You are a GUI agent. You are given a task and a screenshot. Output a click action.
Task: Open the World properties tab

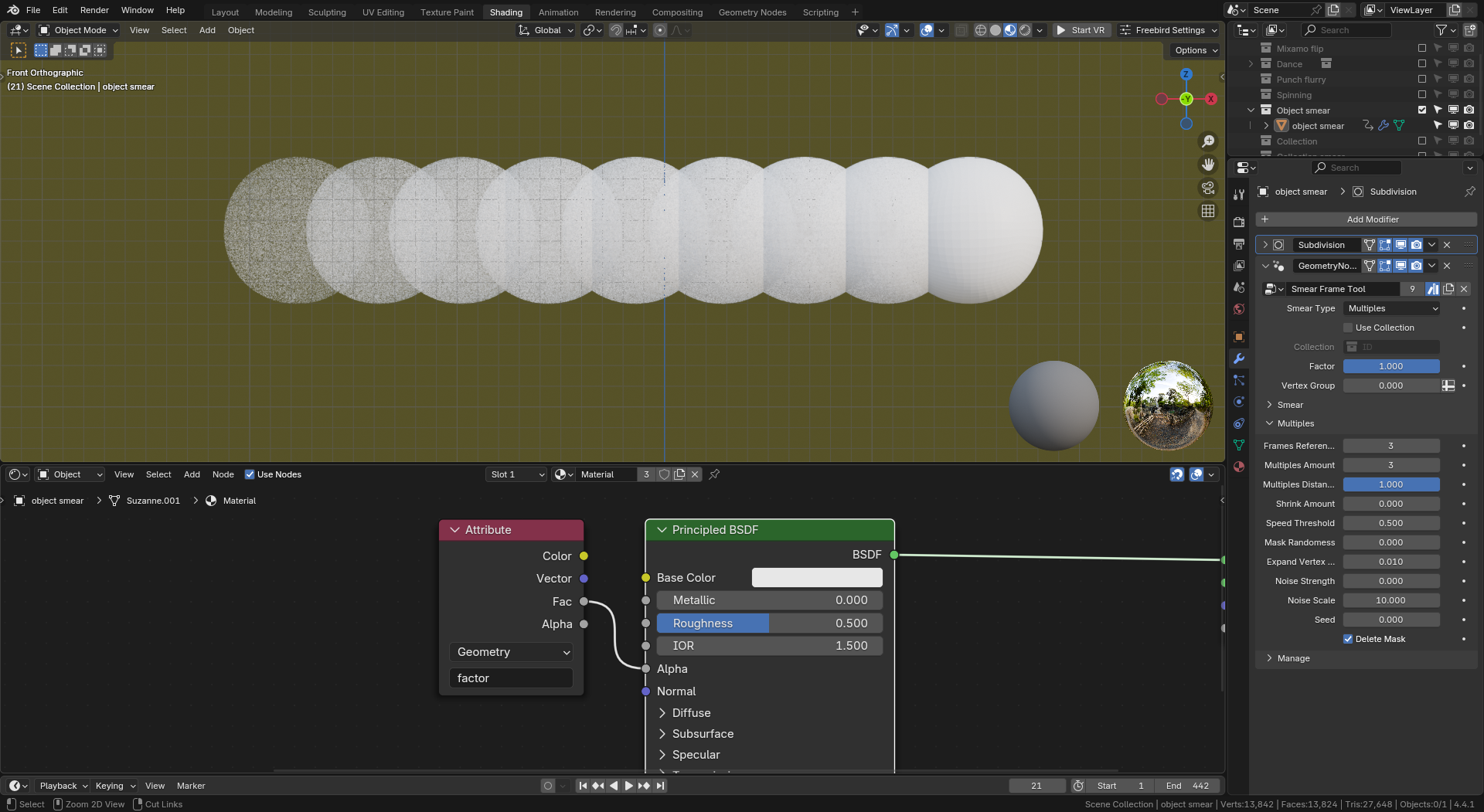pyautogui.click(x=1239, y=309)
